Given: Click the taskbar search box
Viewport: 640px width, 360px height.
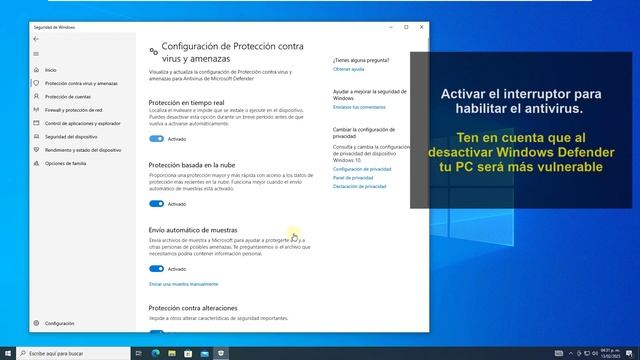Looking at the screenshot, I should (x=73, y=353).
